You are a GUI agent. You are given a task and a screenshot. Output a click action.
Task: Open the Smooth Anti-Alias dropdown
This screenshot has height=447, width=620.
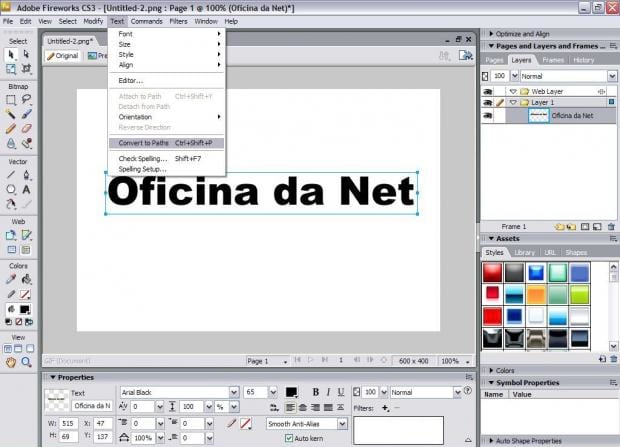coord(342,424)
